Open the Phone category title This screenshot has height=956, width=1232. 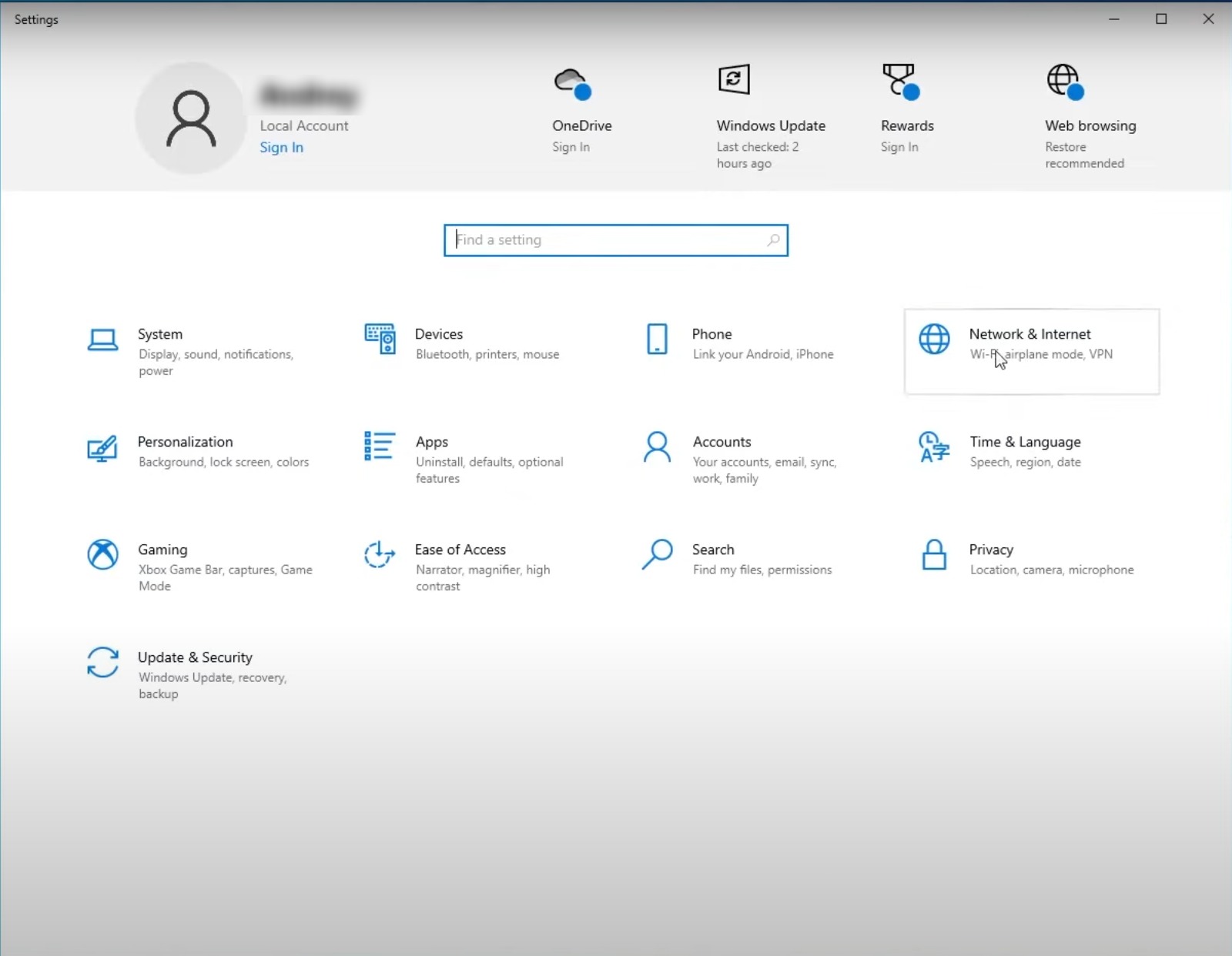711,334
